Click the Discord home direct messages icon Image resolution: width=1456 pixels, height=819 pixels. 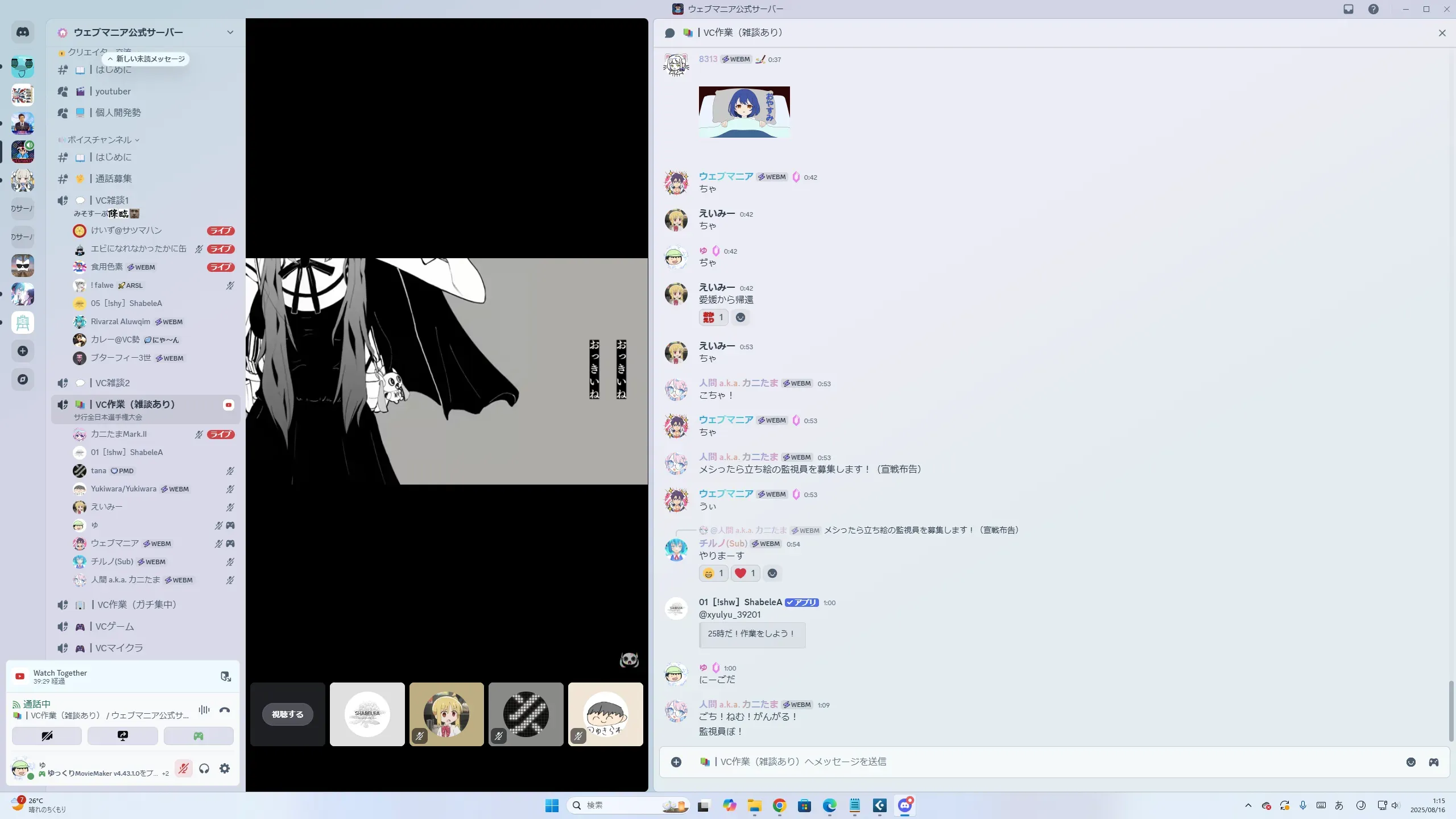click(23, 32)
